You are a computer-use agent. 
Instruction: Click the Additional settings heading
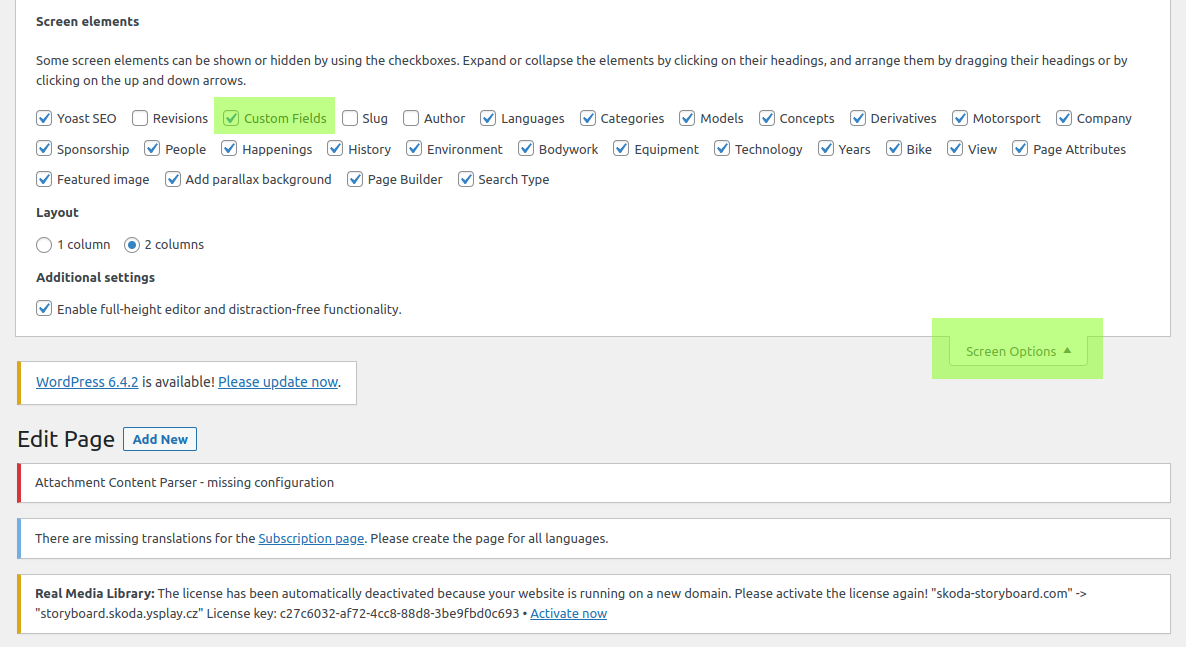click(95, 278)
